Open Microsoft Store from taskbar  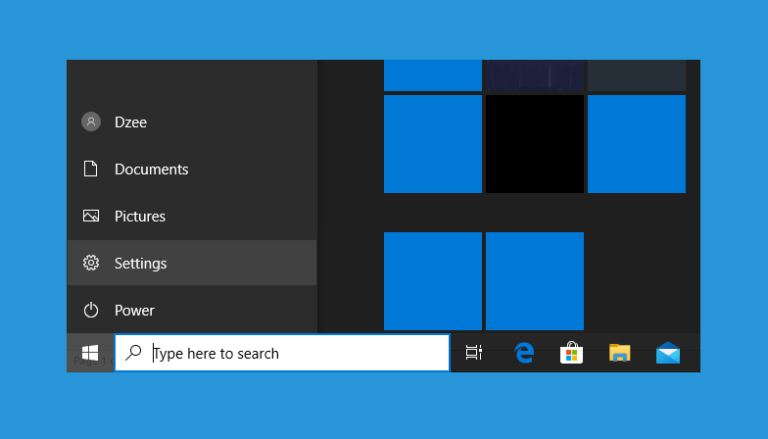click(x=572, y=353)
